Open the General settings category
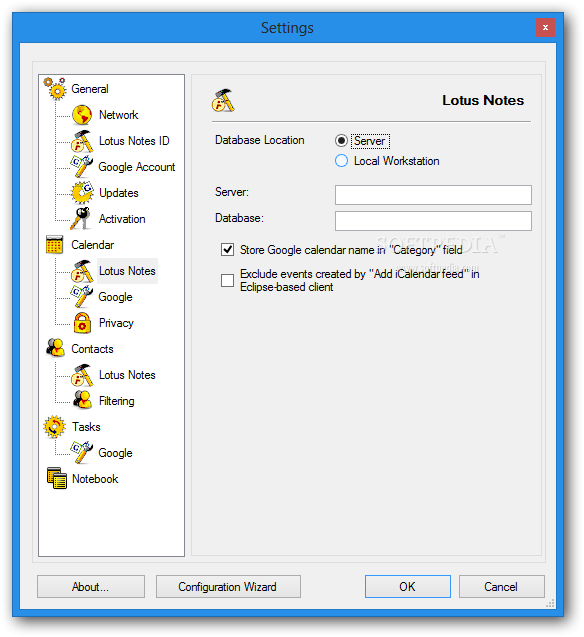This screenshot has height=637, width=584. 90,89
